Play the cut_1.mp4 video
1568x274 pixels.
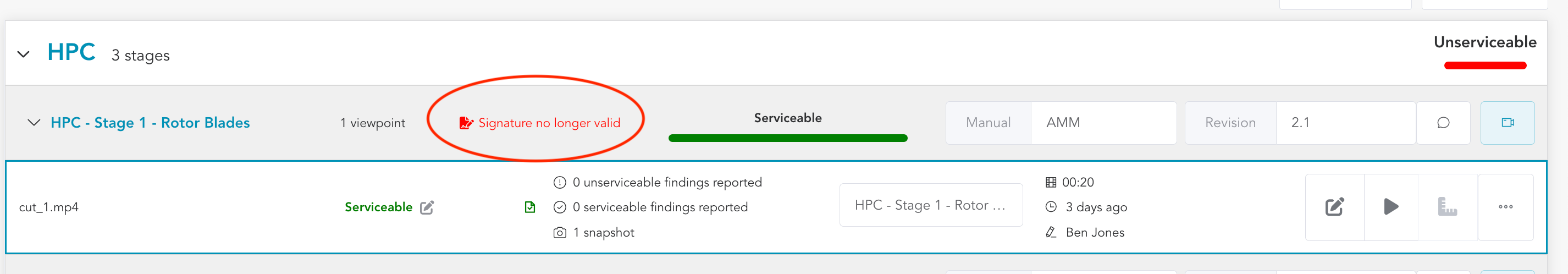point(1391,207)
